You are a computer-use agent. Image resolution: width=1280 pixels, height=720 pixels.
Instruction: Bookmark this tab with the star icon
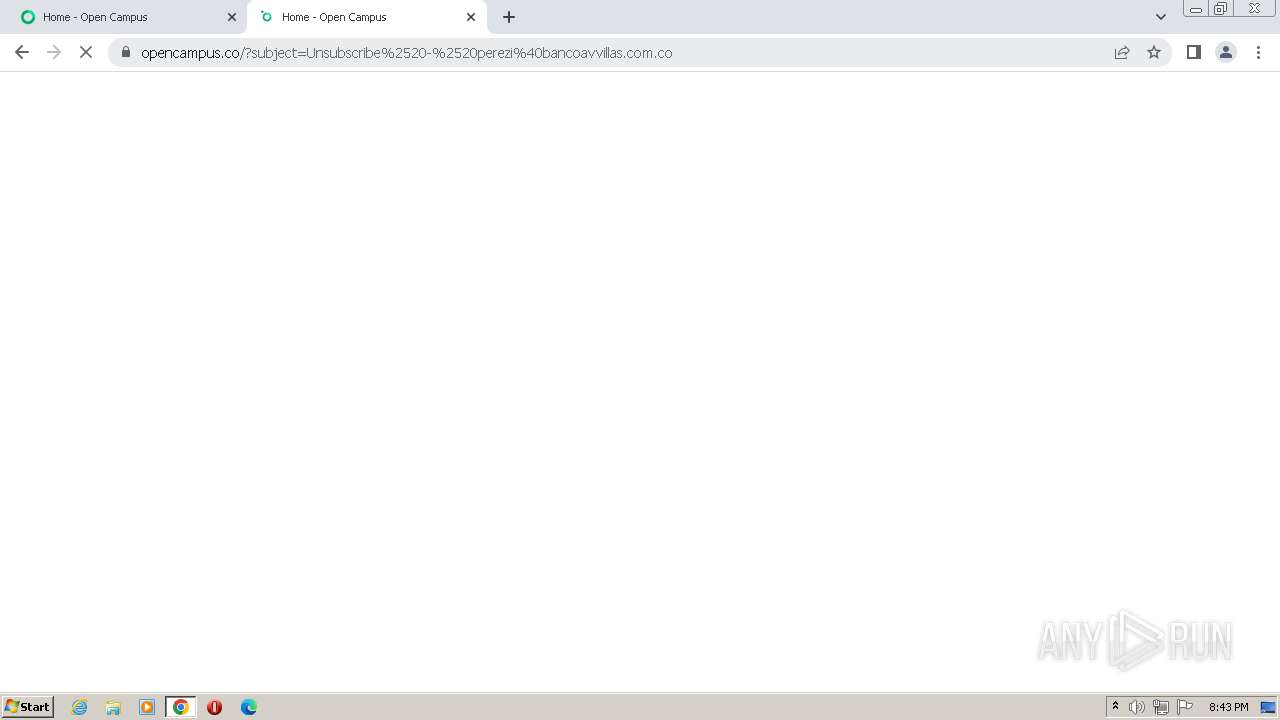tap(1154, 52)
